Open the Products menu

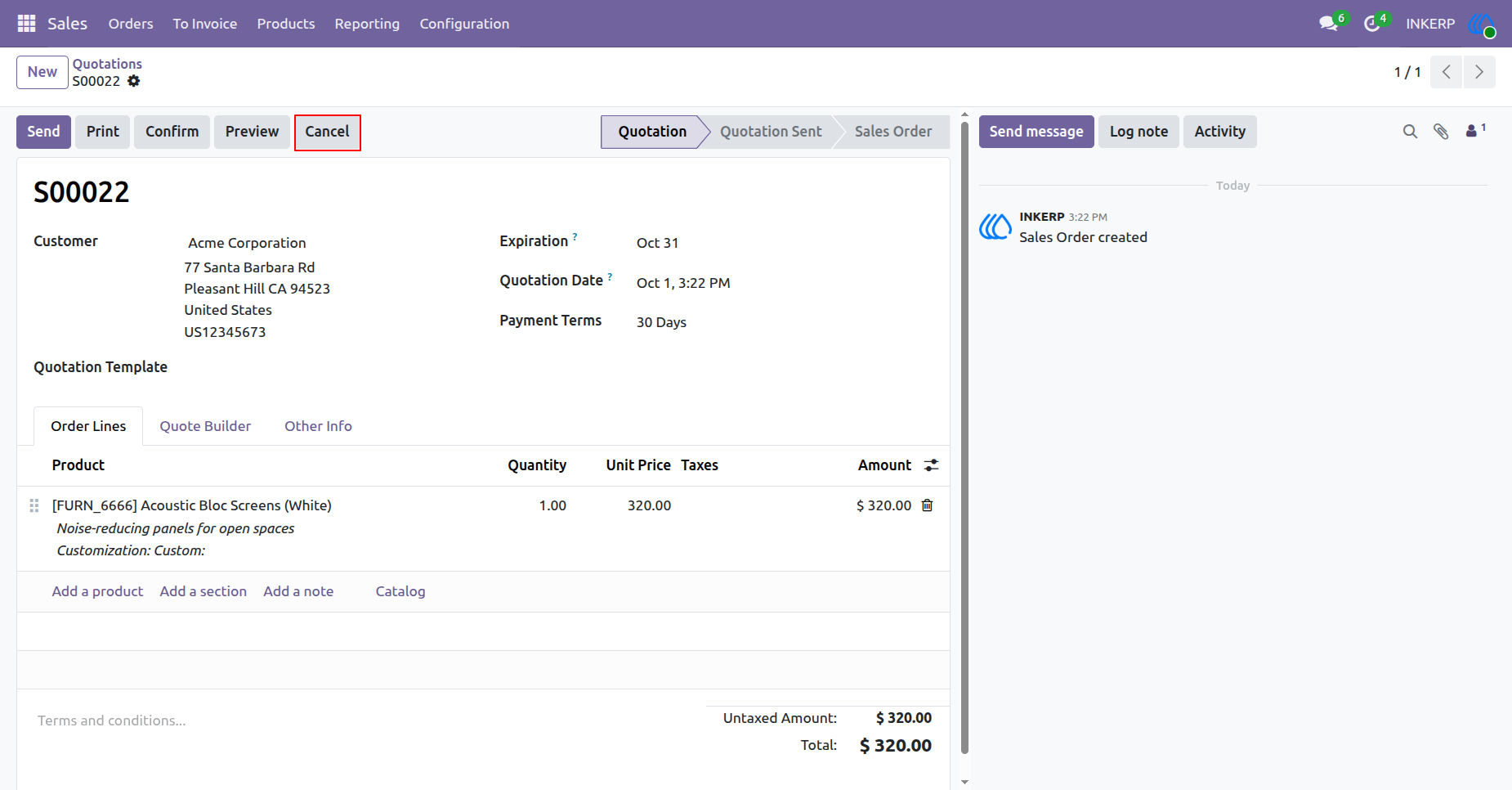286,24
